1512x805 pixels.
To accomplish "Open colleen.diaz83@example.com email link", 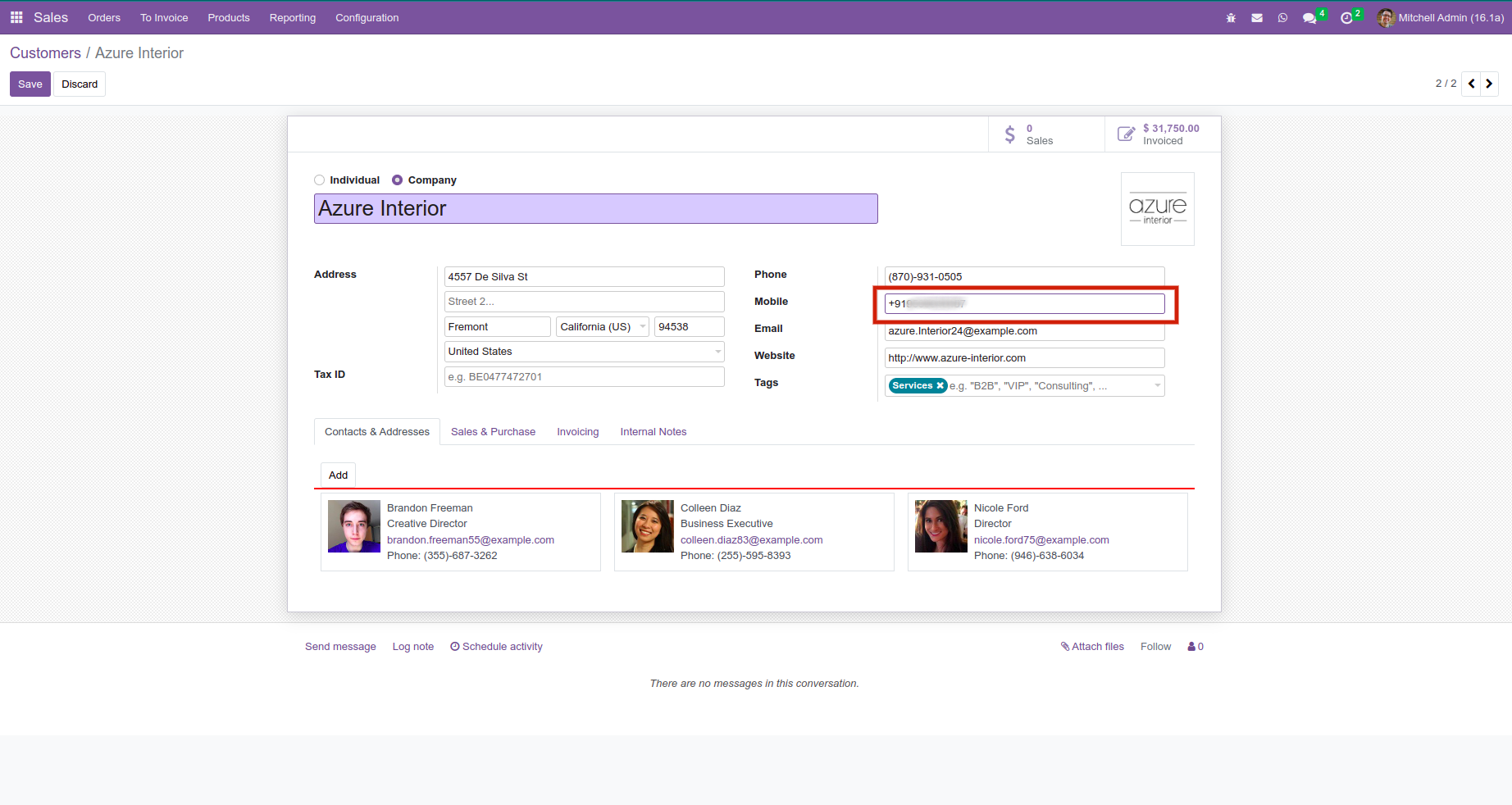I will point(752,540).
